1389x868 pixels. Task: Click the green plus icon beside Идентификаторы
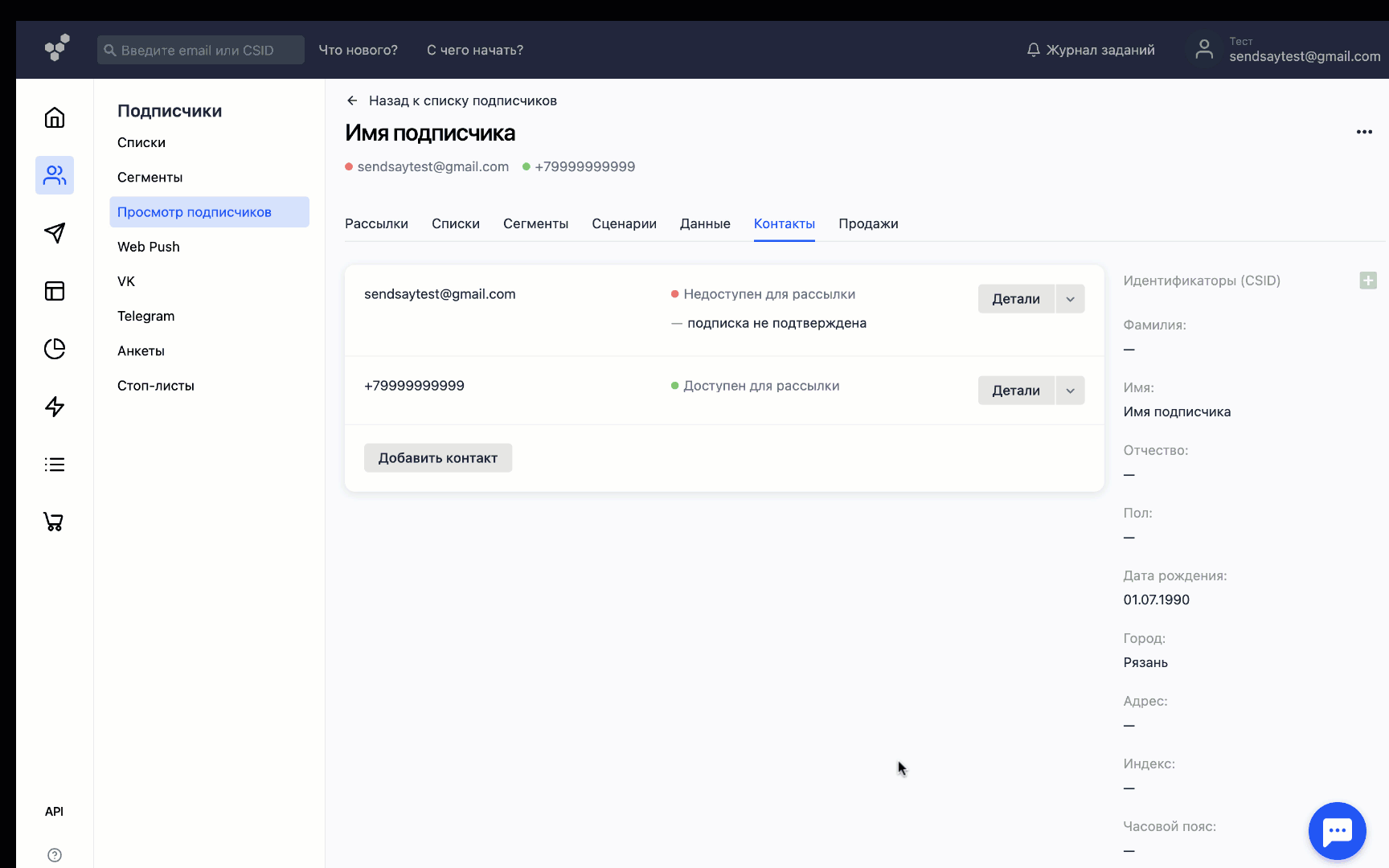1367,280
